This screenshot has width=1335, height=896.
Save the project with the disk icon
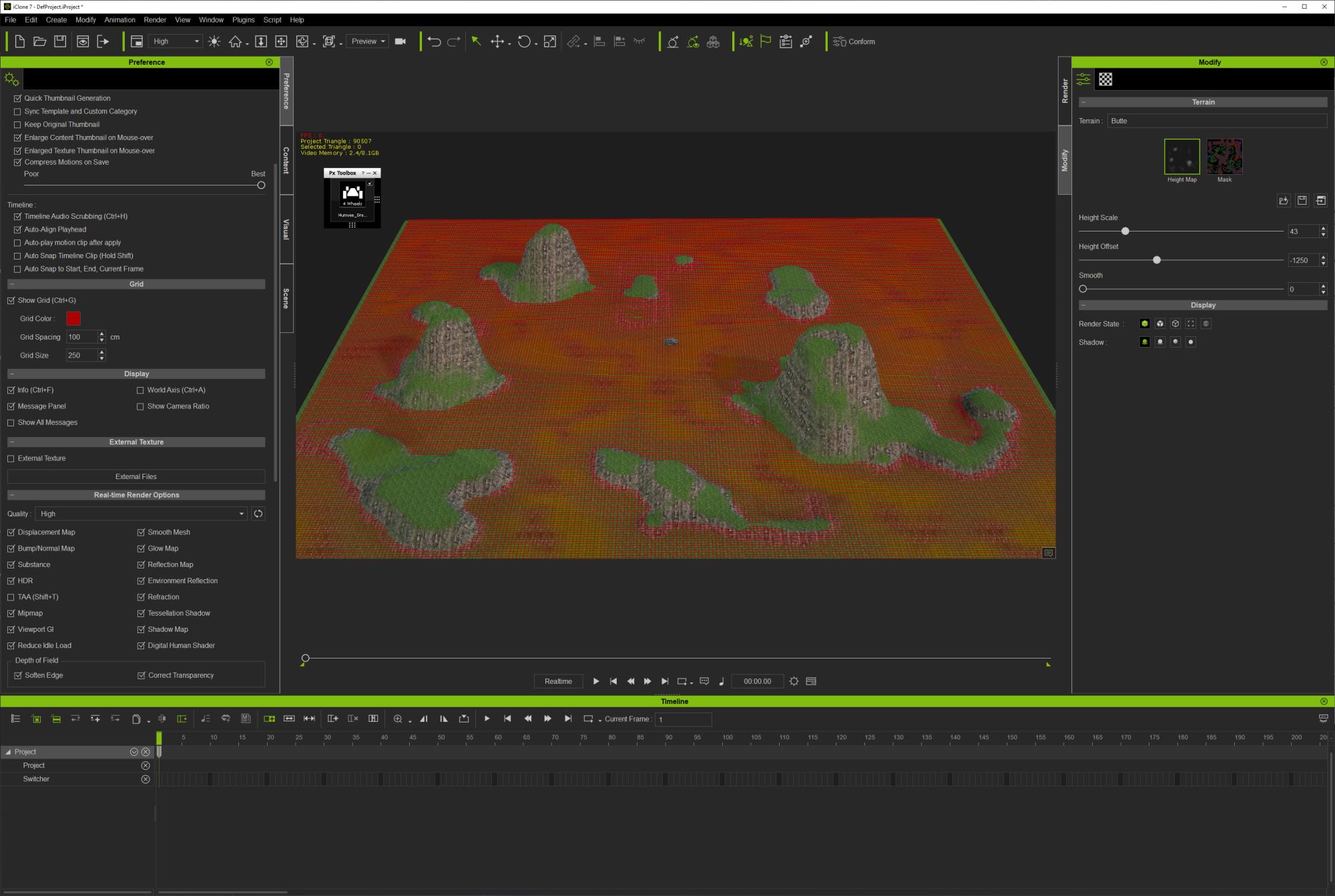click(60, 41)
